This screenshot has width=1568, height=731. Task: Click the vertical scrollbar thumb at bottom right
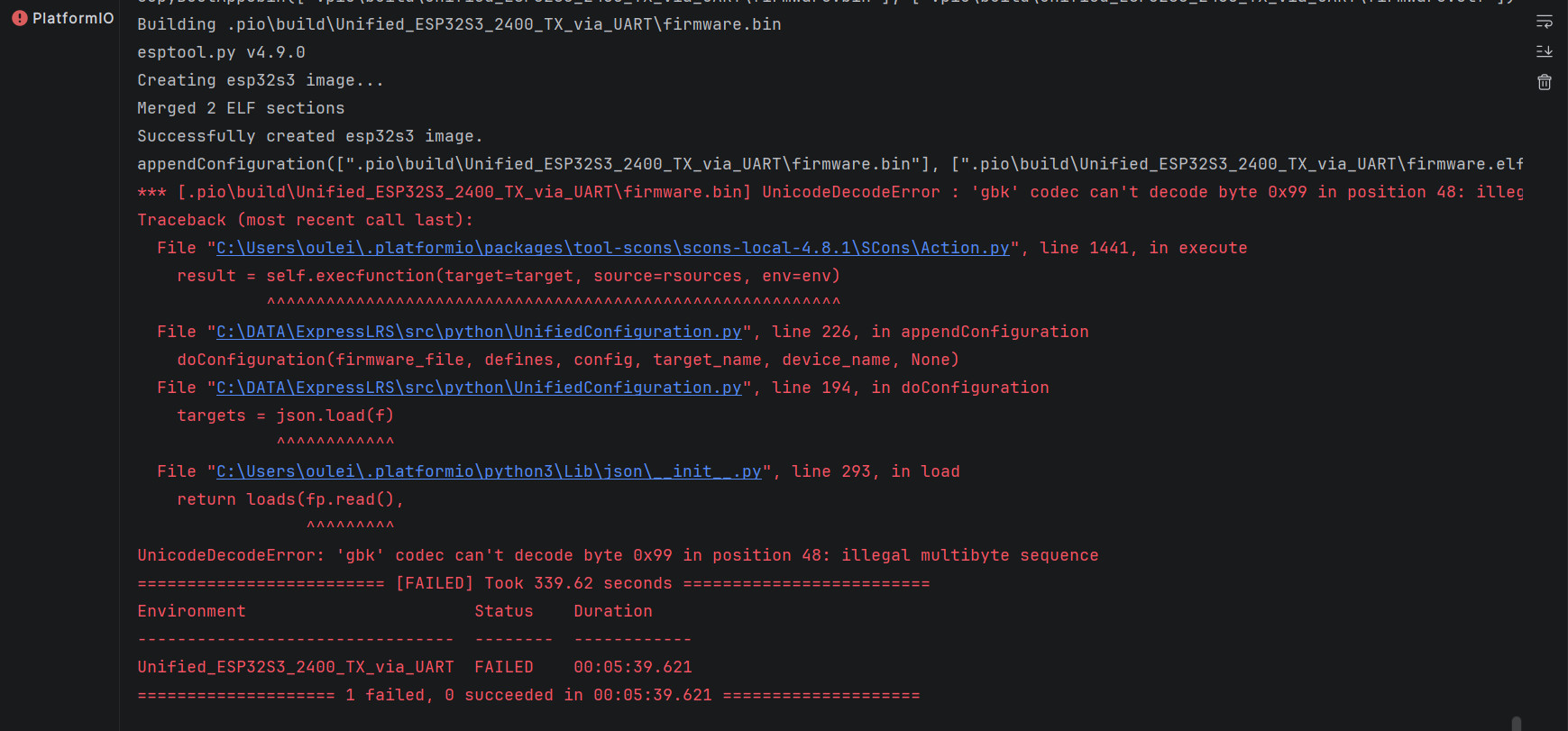click(1517, 724)
